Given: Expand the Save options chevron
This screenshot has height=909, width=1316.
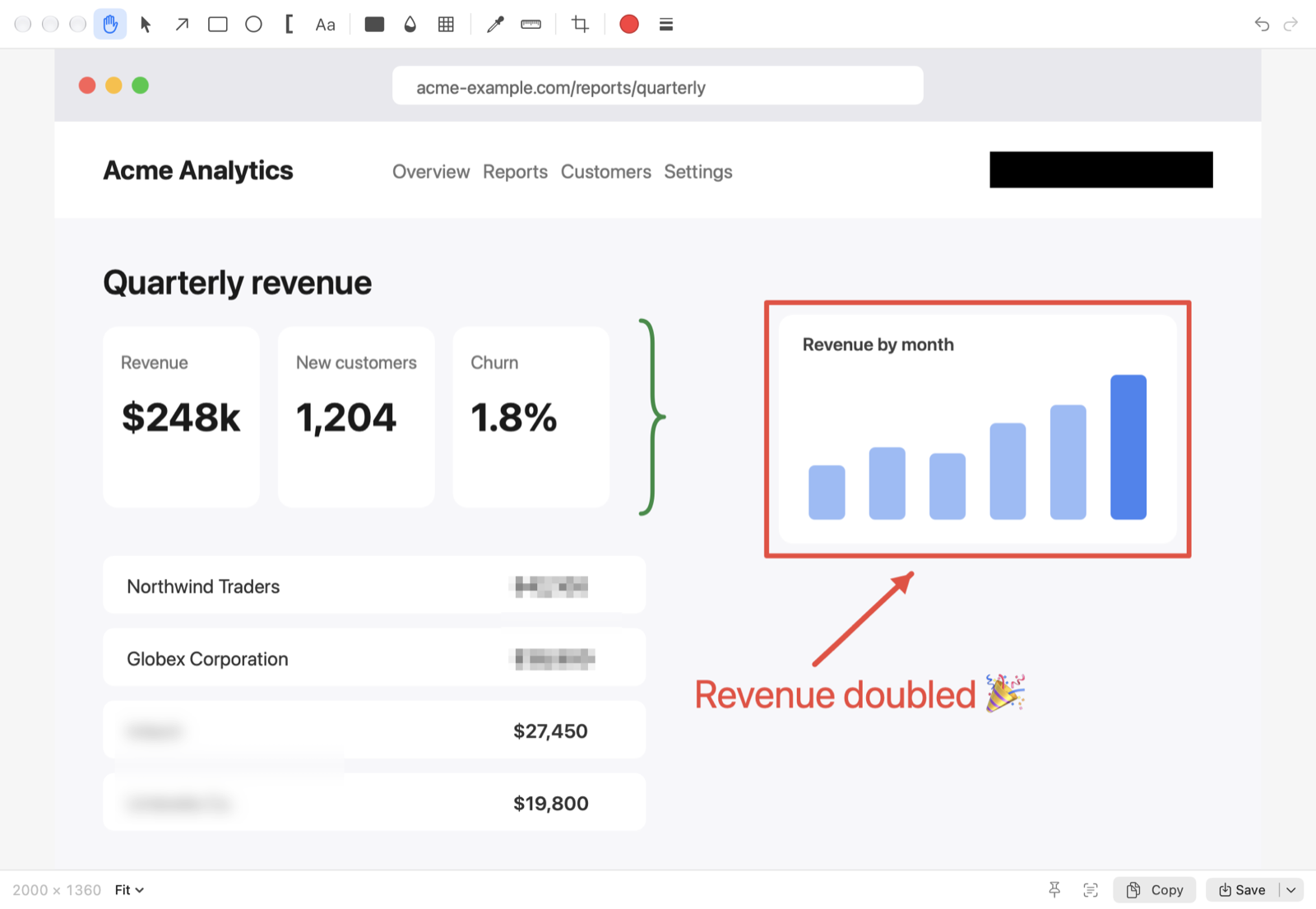Looking at the screenshot, I should tap(1291, 889).
